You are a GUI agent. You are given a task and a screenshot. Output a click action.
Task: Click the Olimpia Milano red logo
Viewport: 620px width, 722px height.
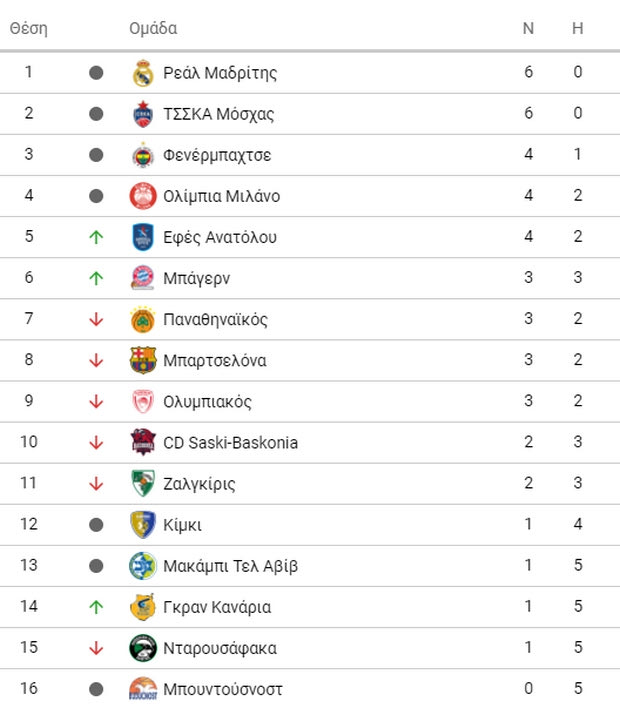143,196
